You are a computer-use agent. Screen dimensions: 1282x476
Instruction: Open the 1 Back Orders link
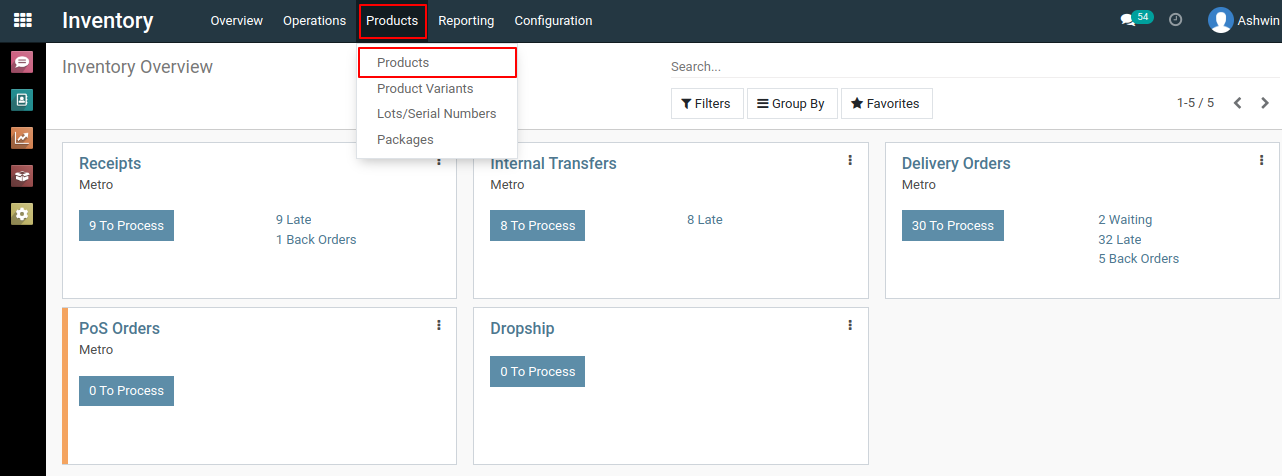[x=316, y=240]
